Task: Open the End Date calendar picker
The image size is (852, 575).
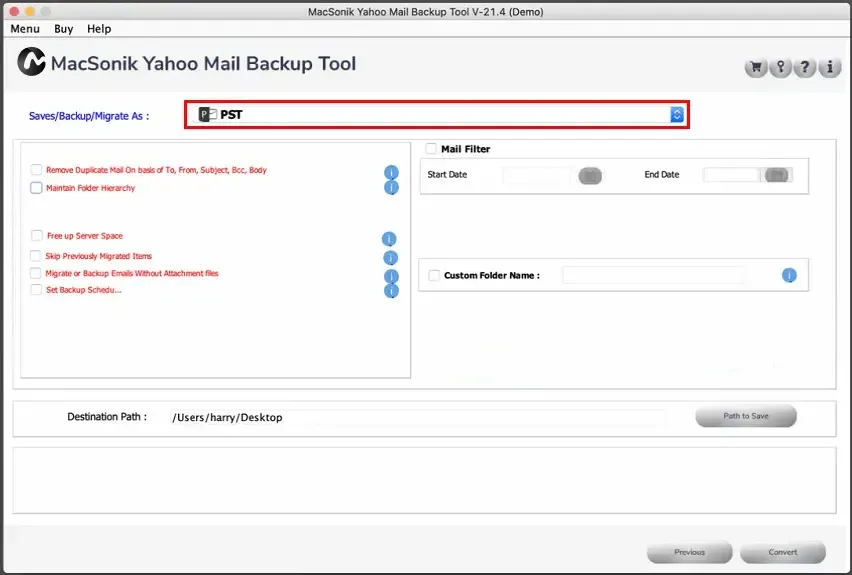Action: click(776, 175)
